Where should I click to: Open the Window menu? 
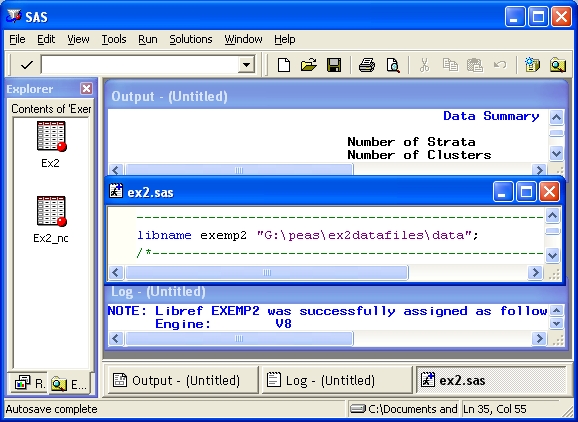coord(243,39)
